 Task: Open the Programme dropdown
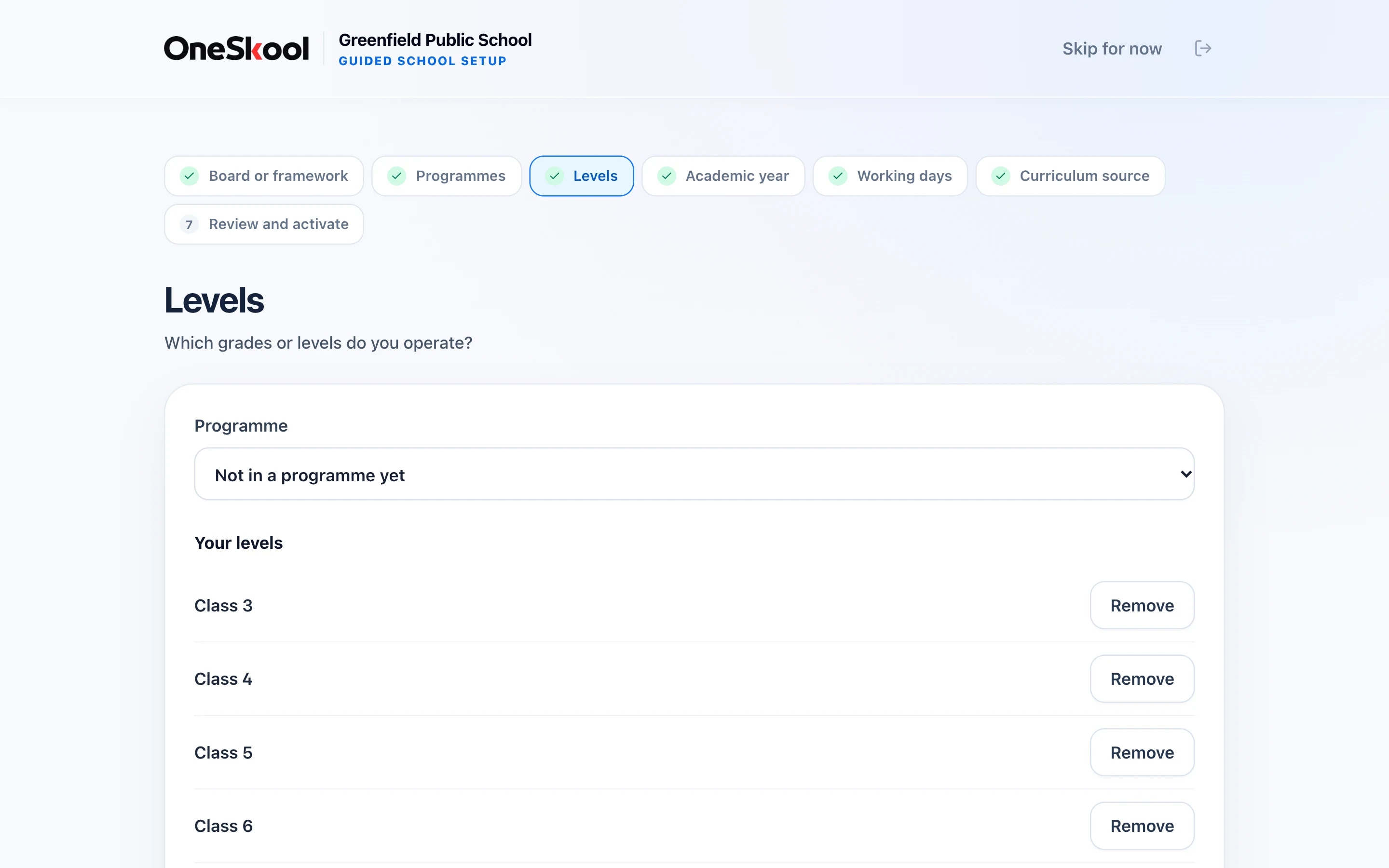click(694, 474)
